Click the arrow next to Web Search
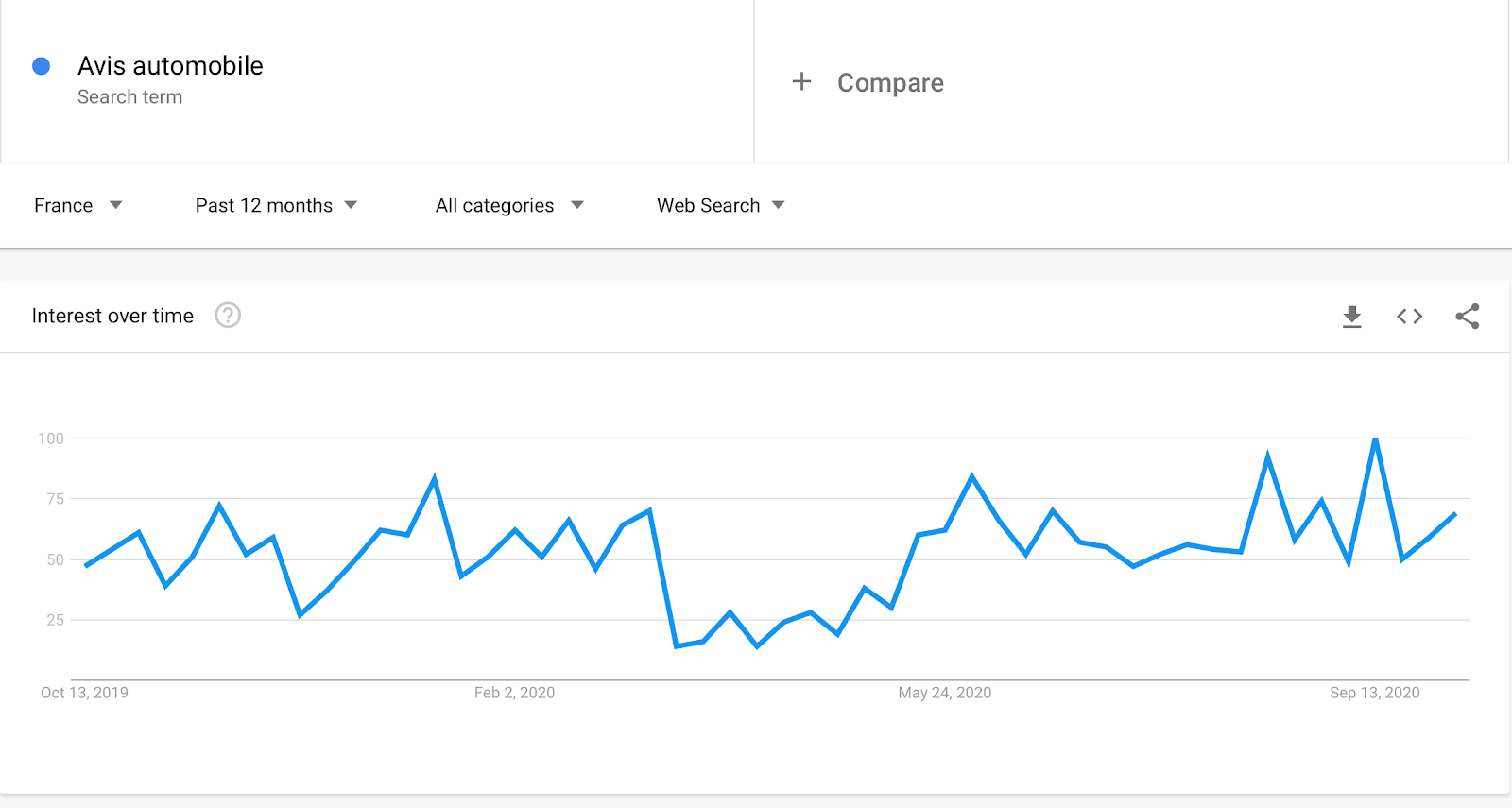The image size is (1512, 808). pos(779,205)
